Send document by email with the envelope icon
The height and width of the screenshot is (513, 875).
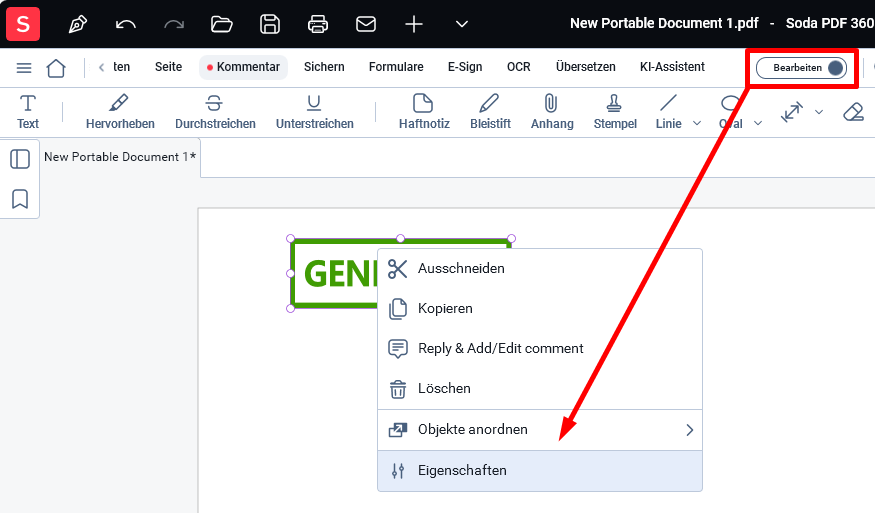coord(366,25)
